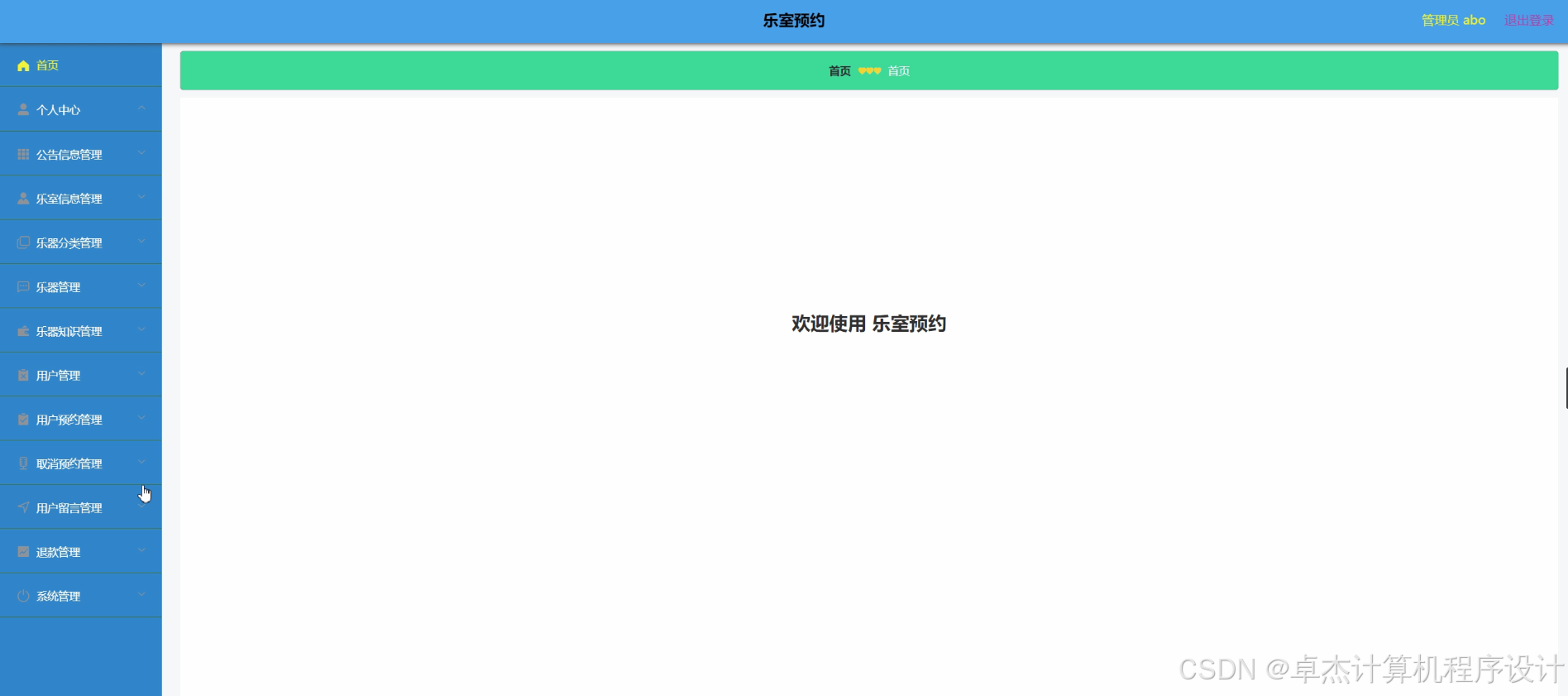Image resolution: width=1568 pixels, height=696 pixels.
Task: Expand the 用户预约管理 chevron
Action: (x=141, y=419)
